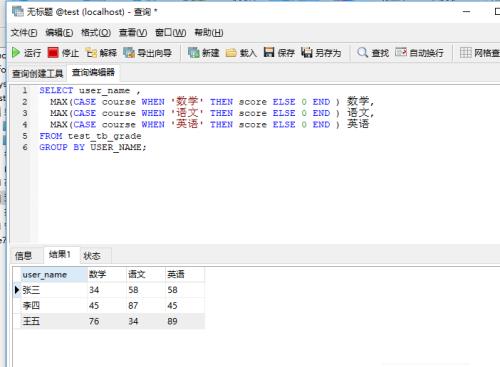Click 李四's 语文 score 87
Viewport: 500px width, 367px height.
pyautogui.click(x=146, y=306)
